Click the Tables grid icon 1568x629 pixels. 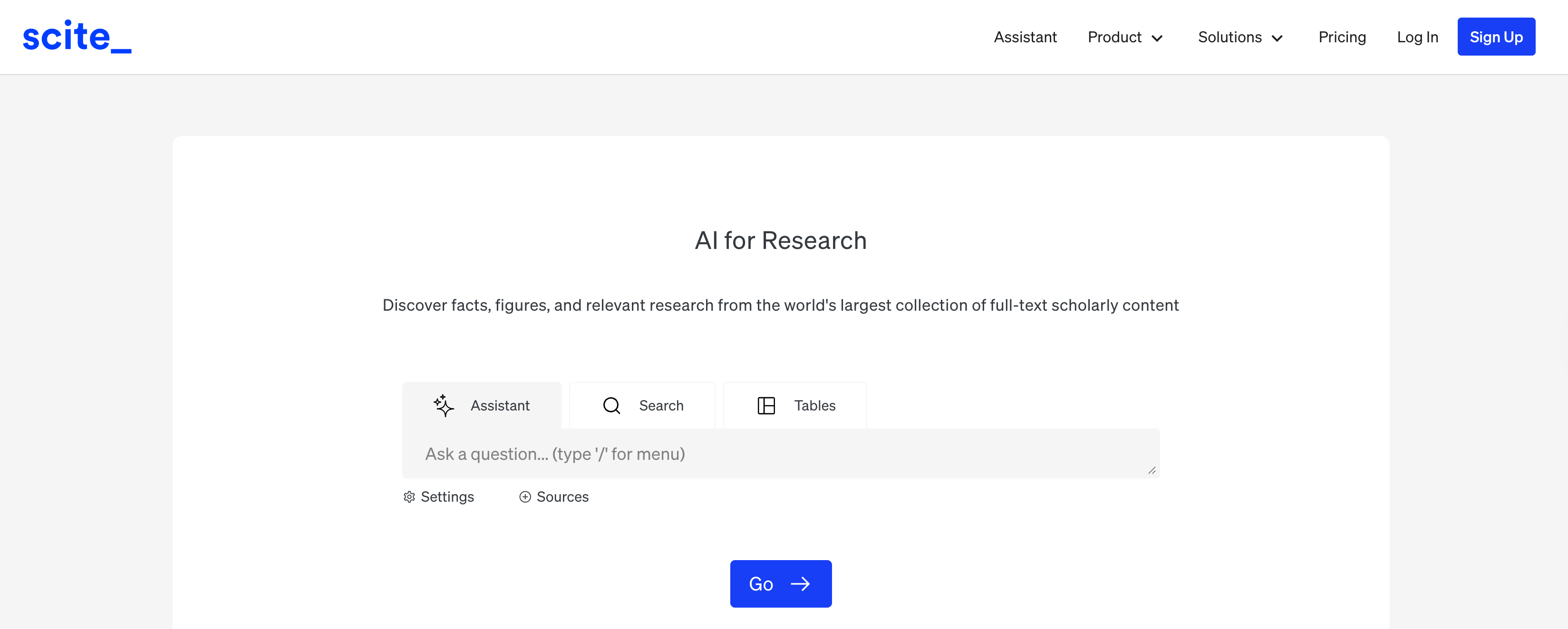(766, 405)
